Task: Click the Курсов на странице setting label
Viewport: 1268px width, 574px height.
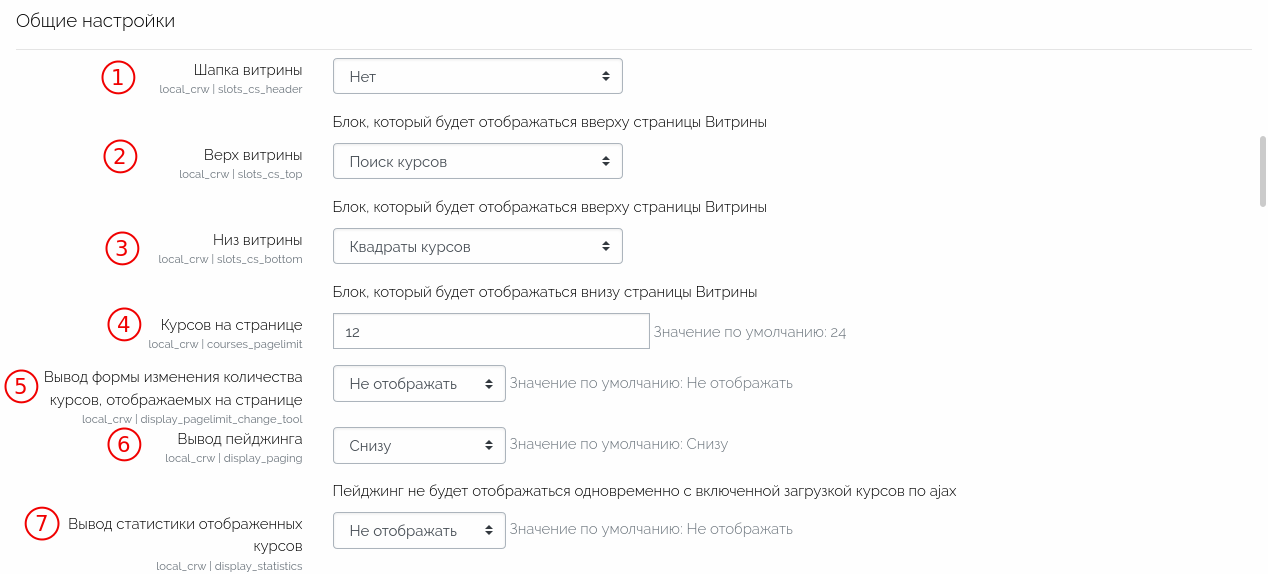Action: (x=231, y=325)
